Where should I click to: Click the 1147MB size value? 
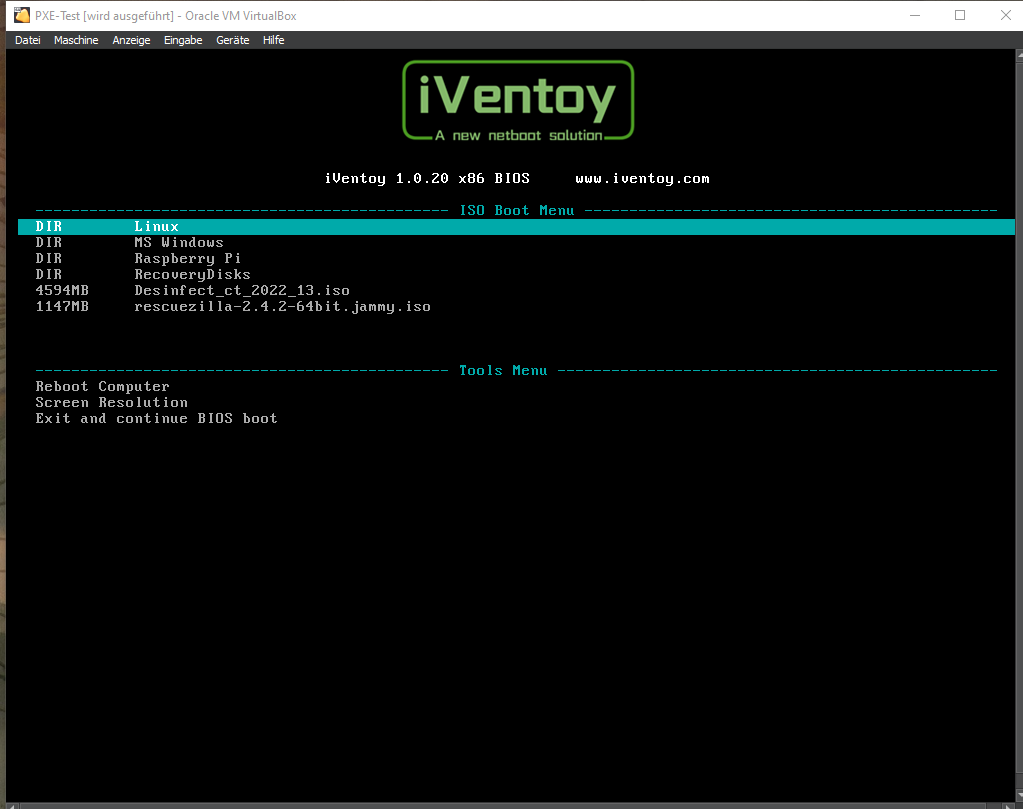click(62, 307)
